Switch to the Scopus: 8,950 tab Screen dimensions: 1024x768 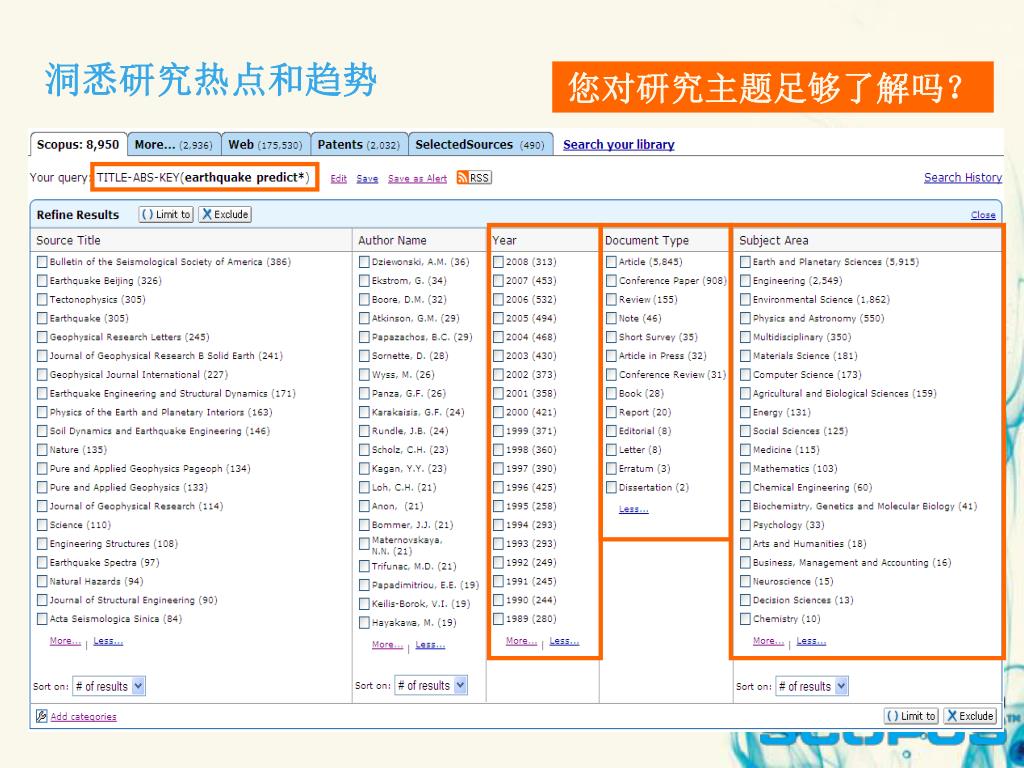tap(78, 144)
